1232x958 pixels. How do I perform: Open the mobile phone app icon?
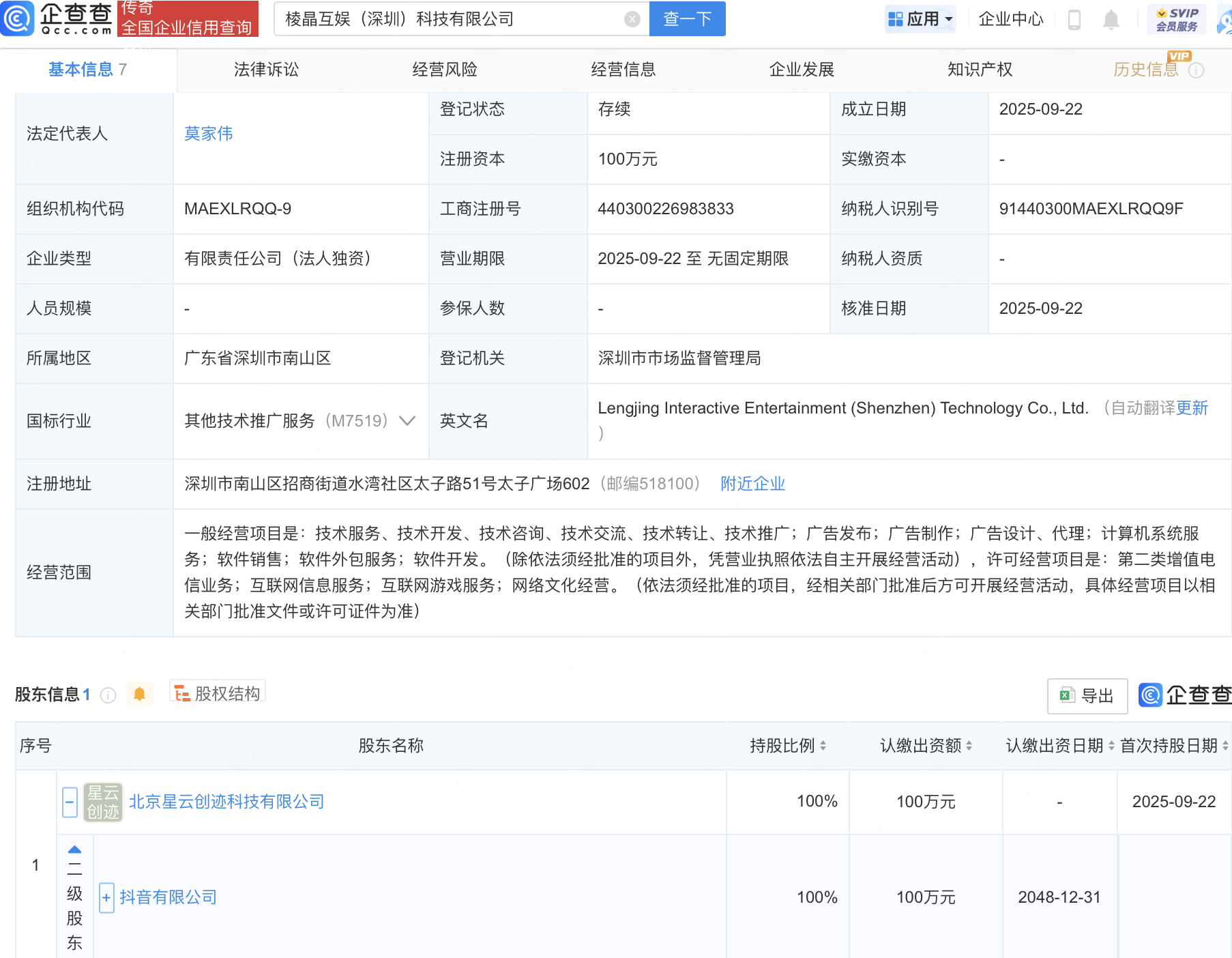point(1074,20)
